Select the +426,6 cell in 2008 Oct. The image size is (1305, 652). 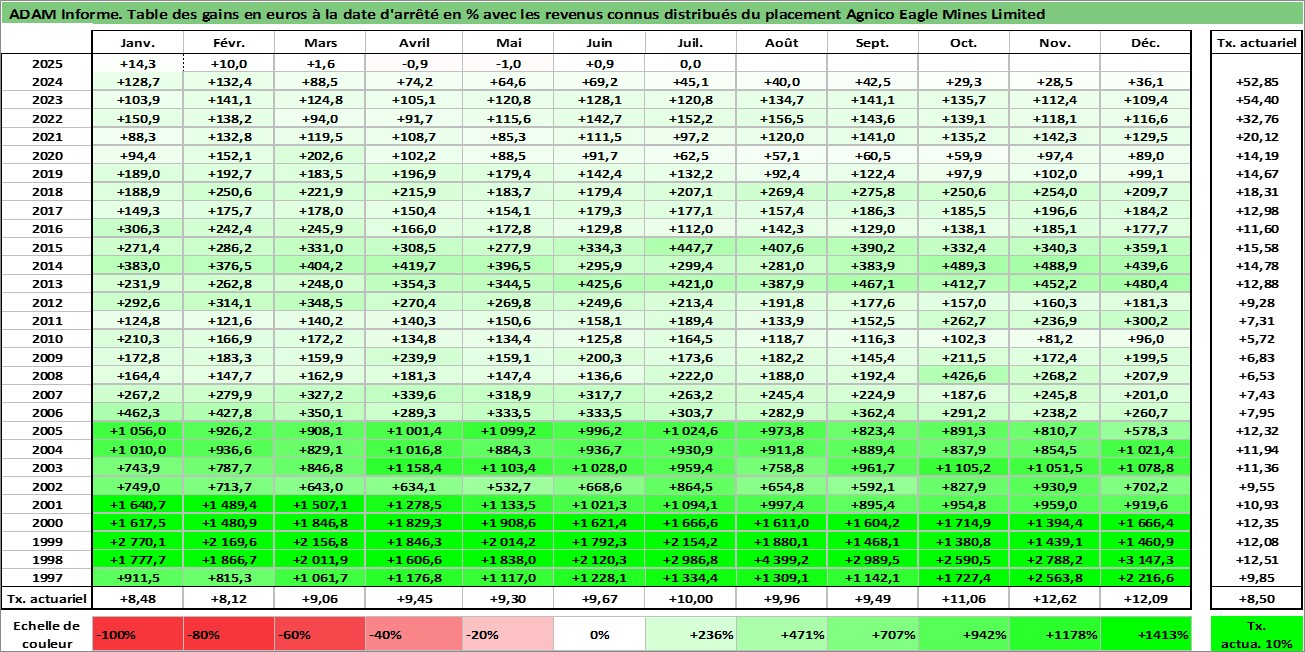[x=963, y=376]
